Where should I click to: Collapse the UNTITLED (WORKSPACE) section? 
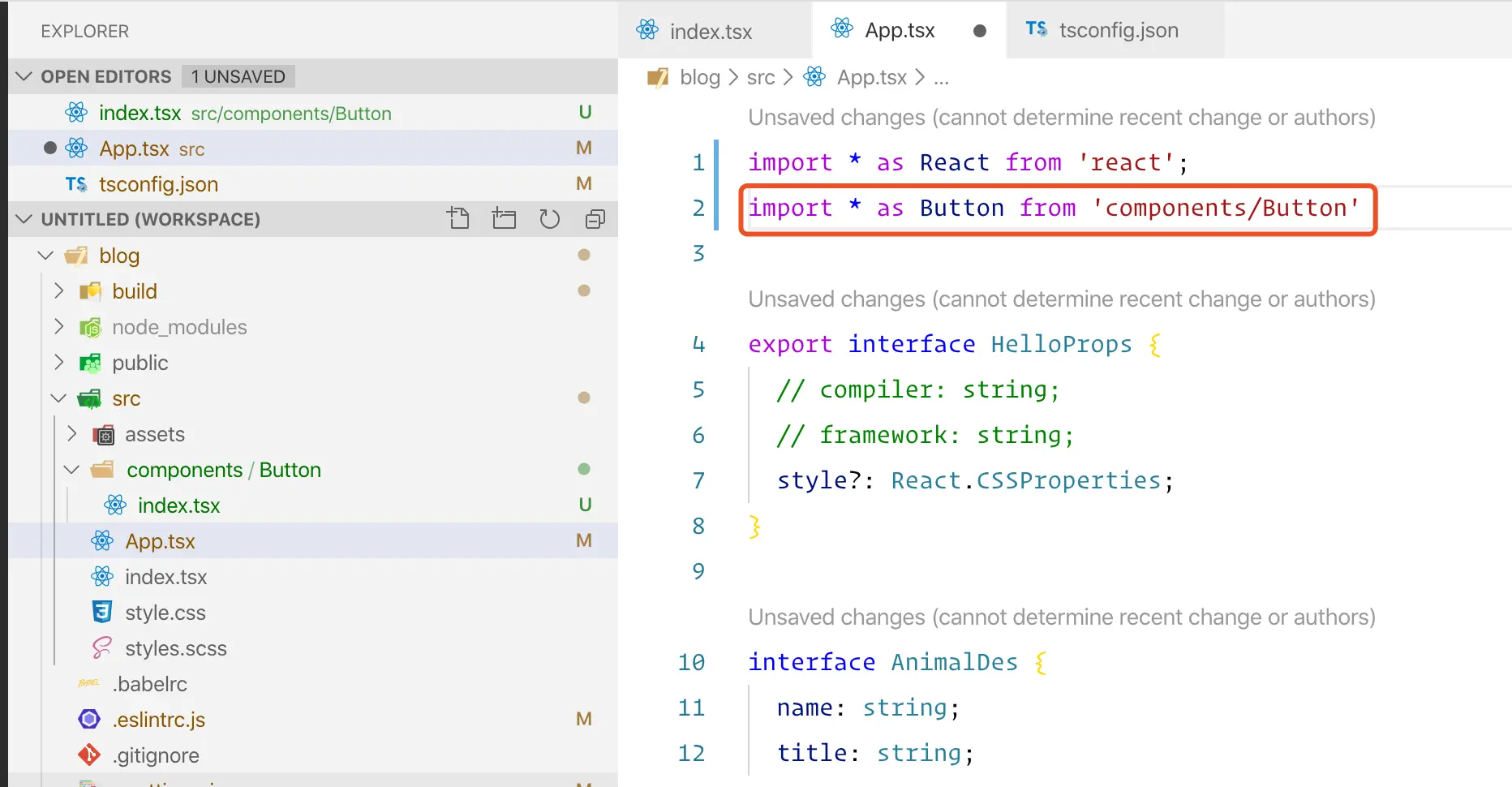[x=24, y=219]
